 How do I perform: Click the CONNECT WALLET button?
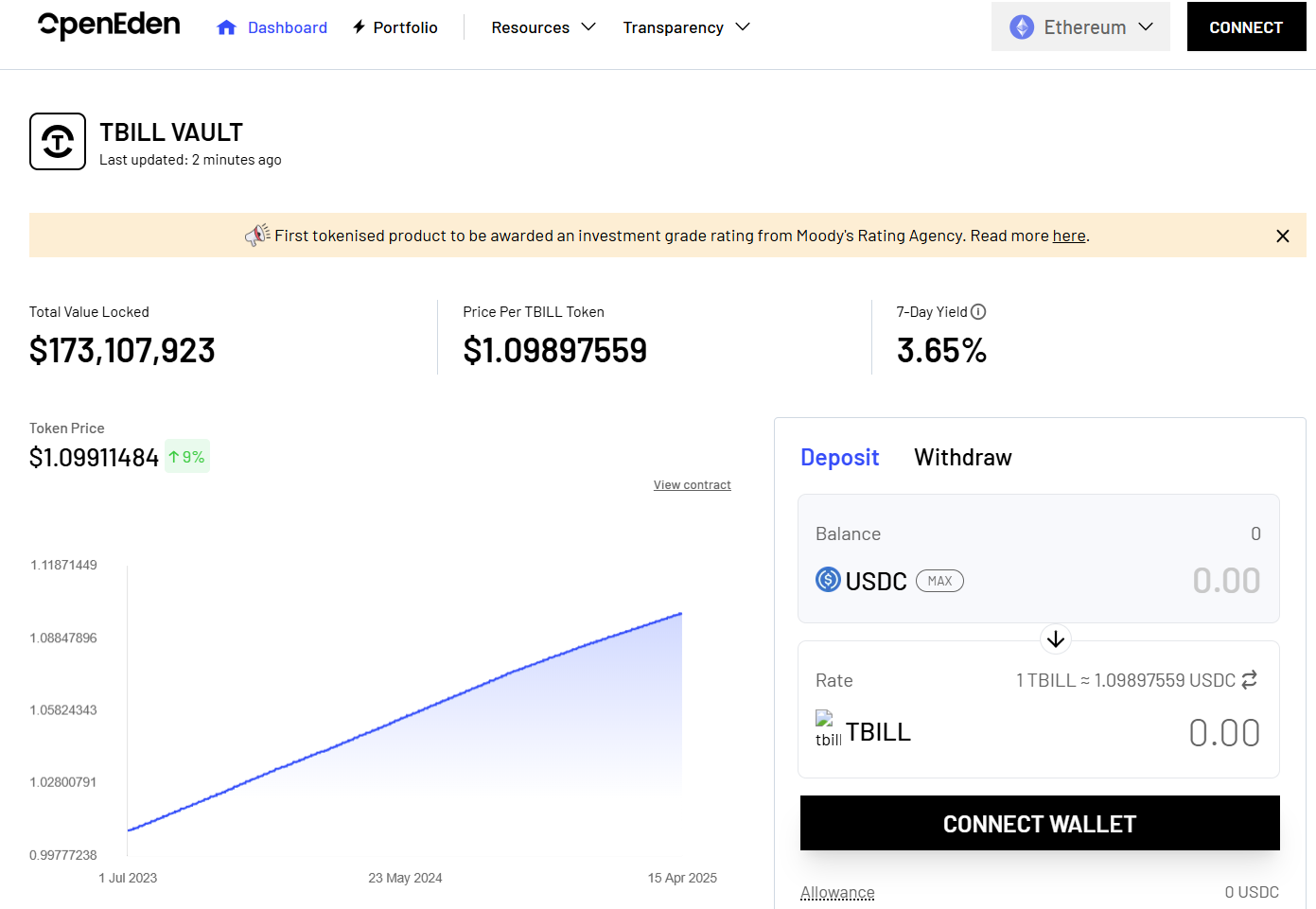pyautogui.click(x=1040, y=823)
